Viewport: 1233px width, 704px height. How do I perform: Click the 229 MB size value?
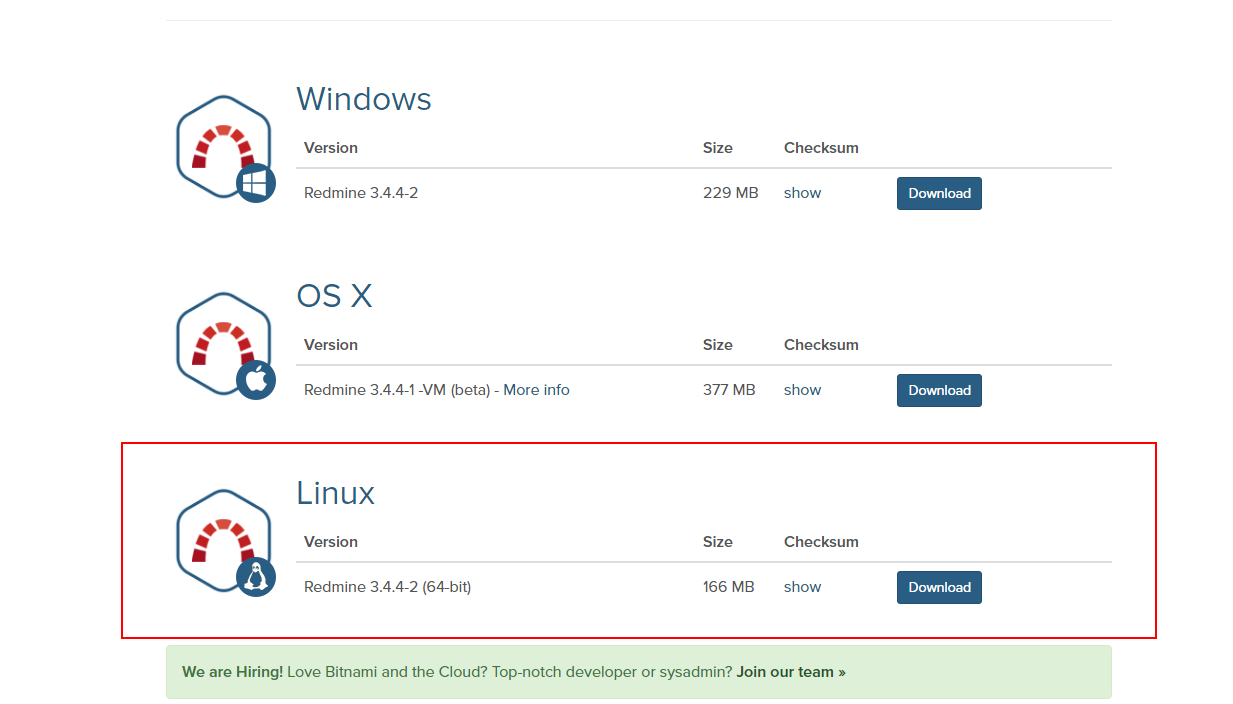point(731,193)
